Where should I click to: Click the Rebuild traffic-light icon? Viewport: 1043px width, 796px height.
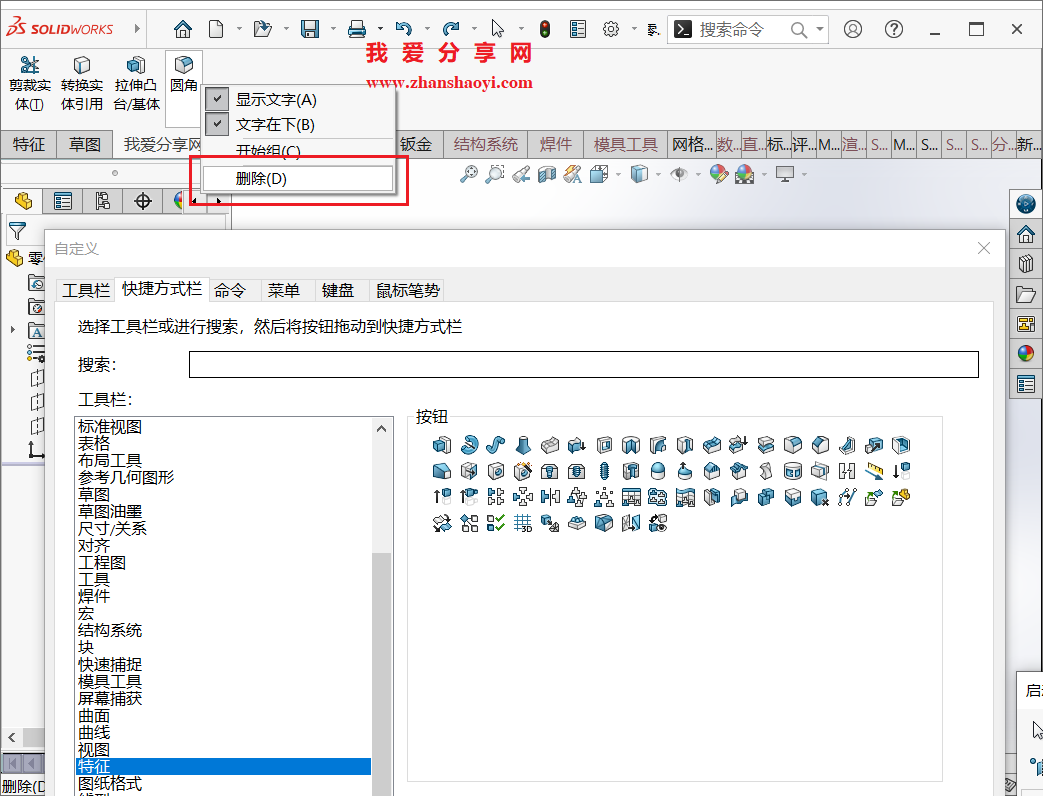click(544, 28)
